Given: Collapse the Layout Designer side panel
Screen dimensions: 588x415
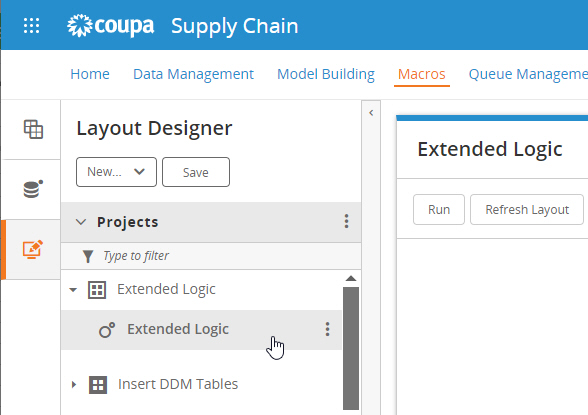Looking at the screenshot, I should pyautogui.click(x=371, y=113).
